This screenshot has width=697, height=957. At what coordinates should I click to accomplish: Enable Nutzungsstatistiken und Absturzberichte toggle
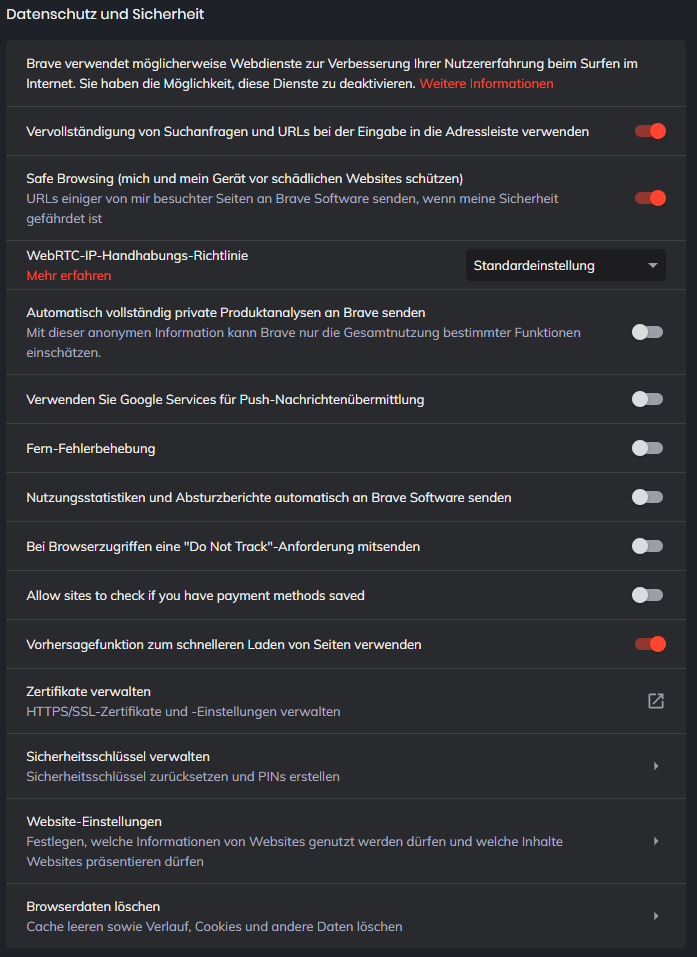pyautogui.click(x=647, y=497)
